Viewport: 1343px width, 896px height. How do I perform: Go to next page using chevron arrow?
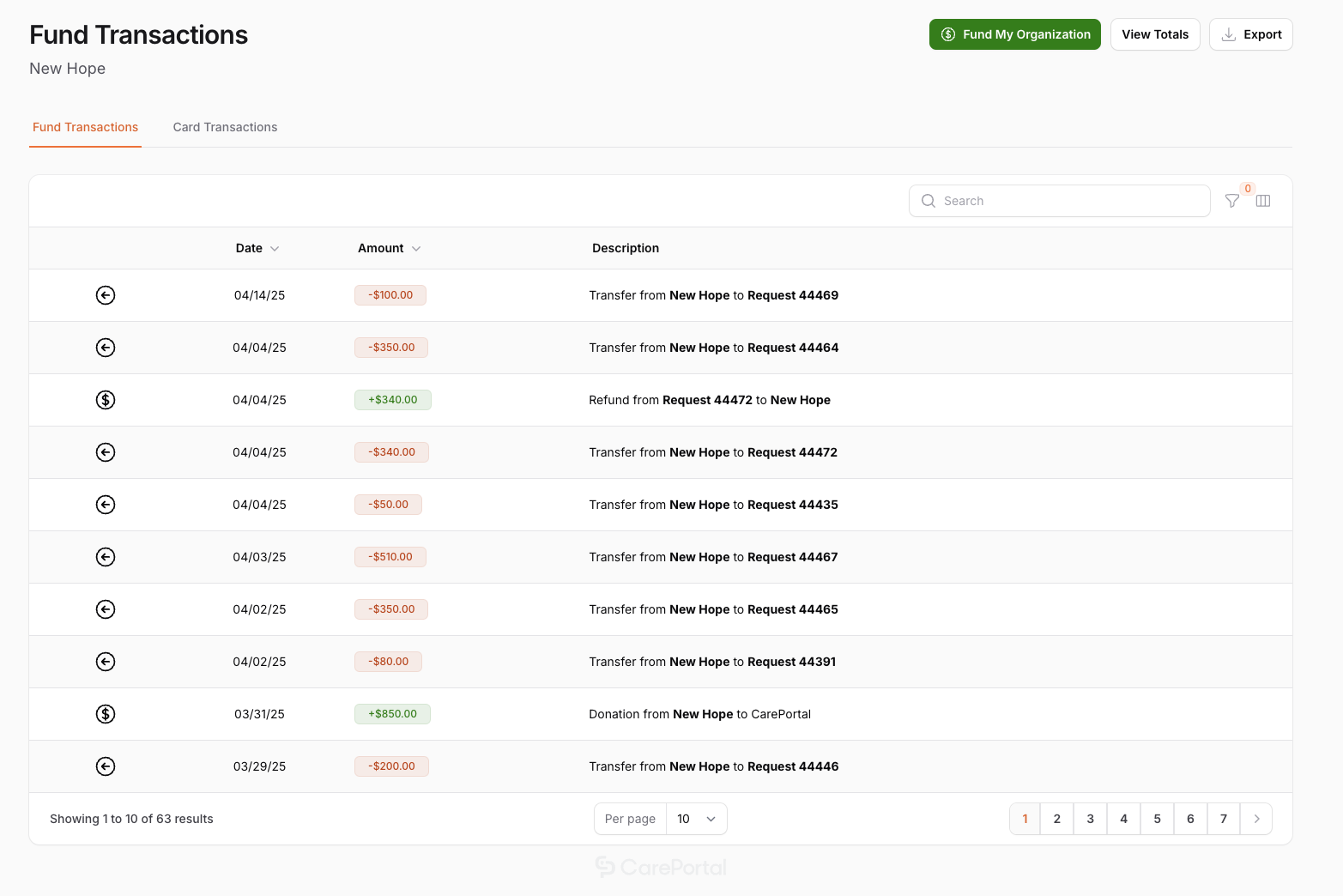tap(1256, 819)
